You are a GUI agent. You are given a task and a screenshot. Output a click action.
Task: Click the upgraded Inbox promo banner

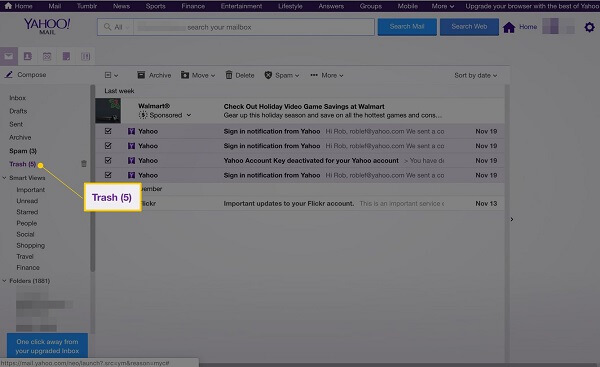(47, 346)
